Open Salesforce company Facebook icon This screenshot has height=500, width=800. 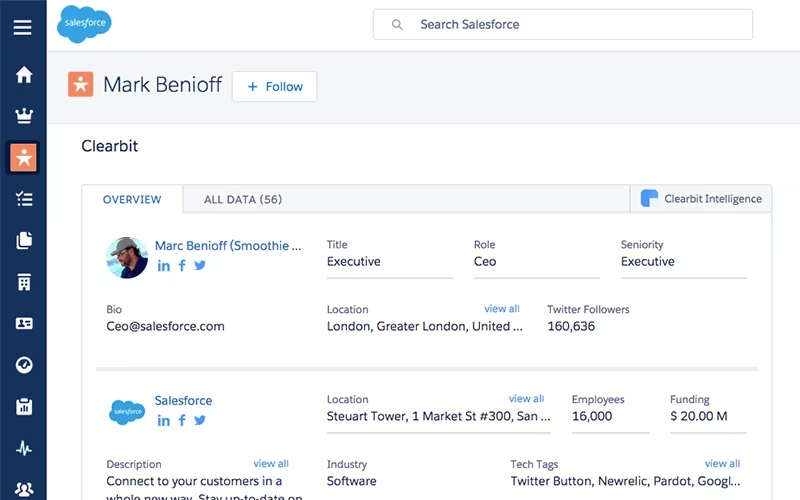[x=182, y=420]
